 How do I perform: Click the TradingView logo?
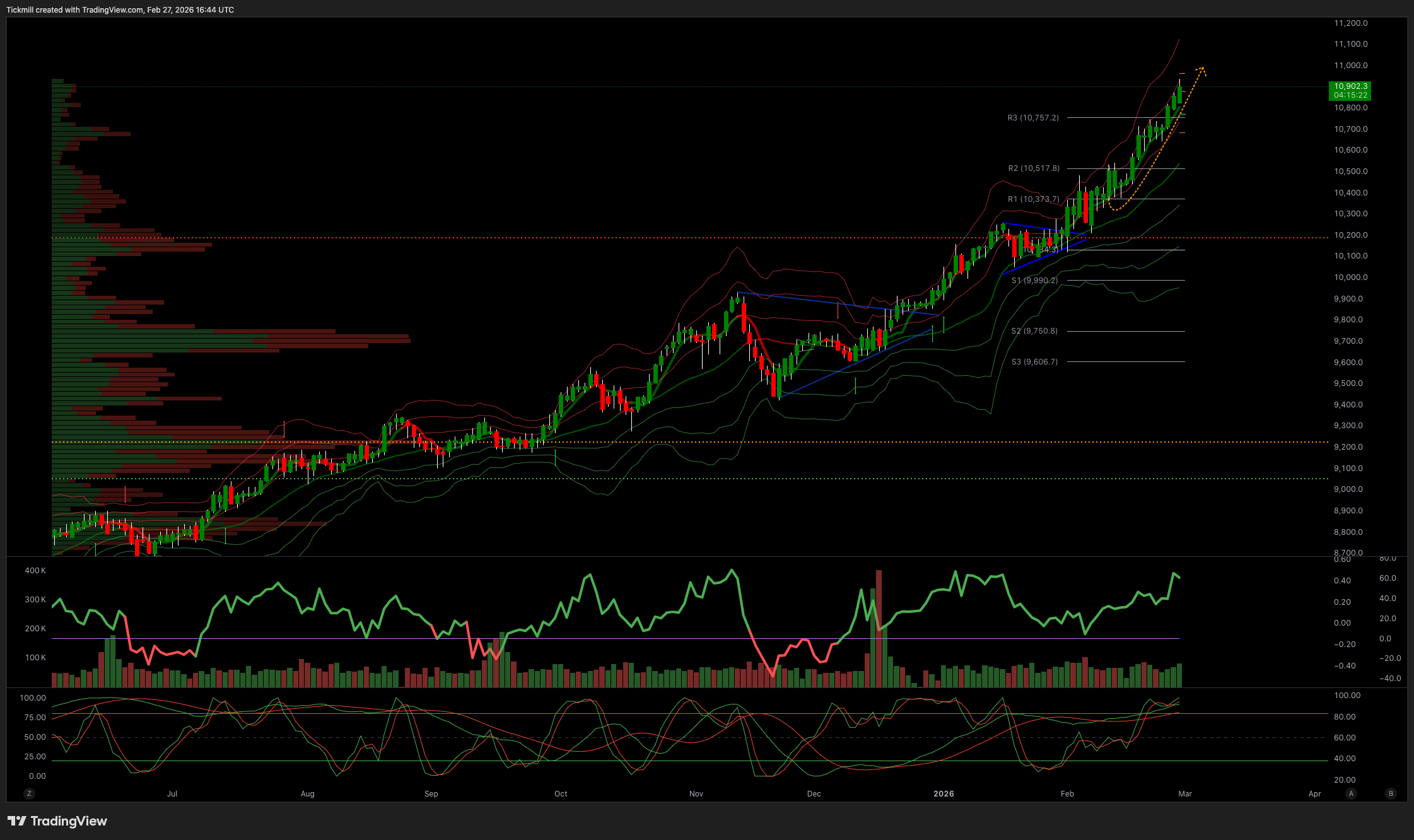click(x=57, y=821)
